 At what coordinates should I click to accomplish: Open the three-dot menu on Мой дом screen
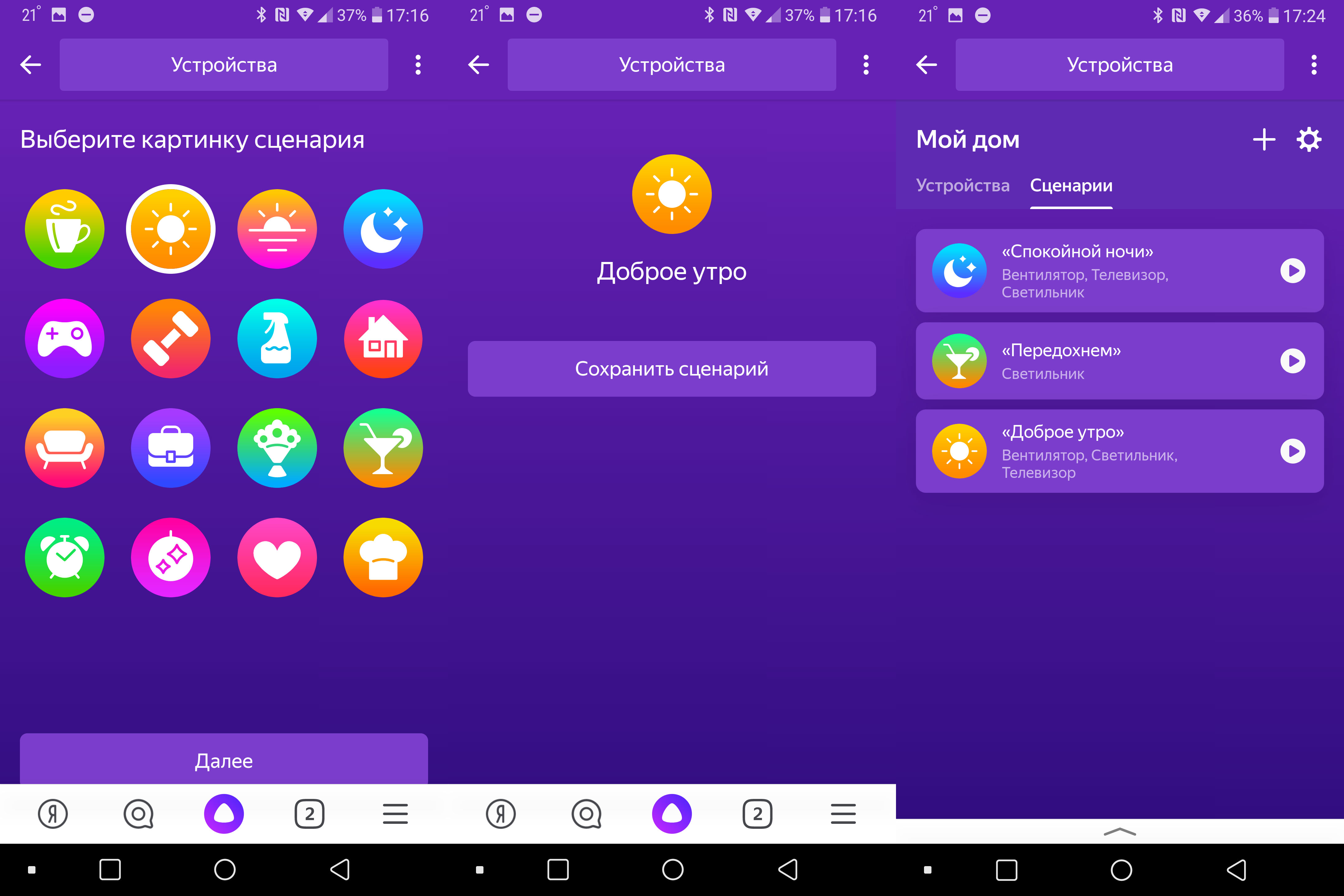coord(1314,65)
